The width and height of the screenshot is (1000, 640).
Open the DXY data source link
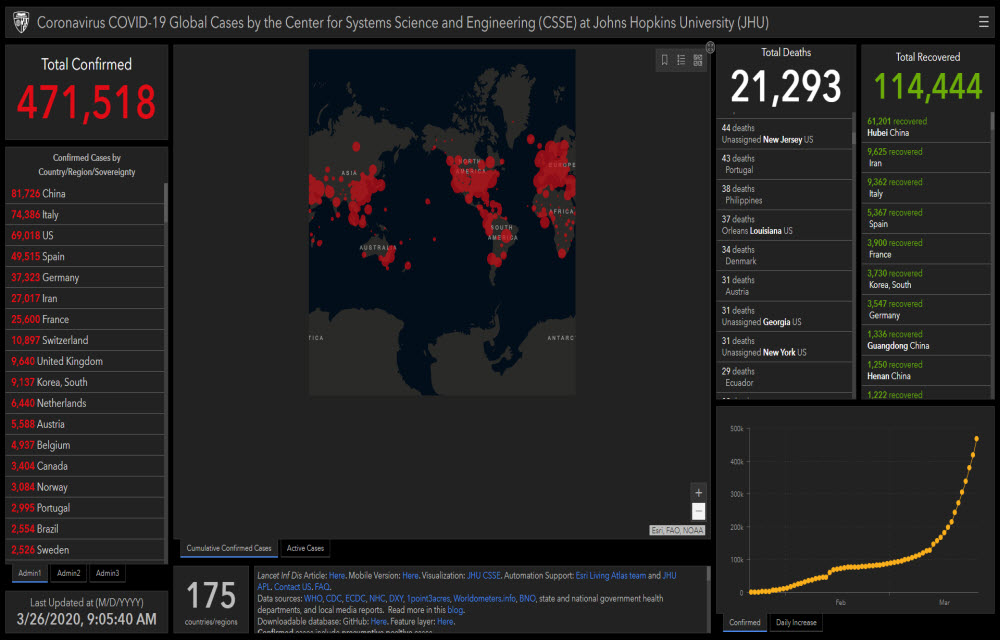tap(396, 599)
